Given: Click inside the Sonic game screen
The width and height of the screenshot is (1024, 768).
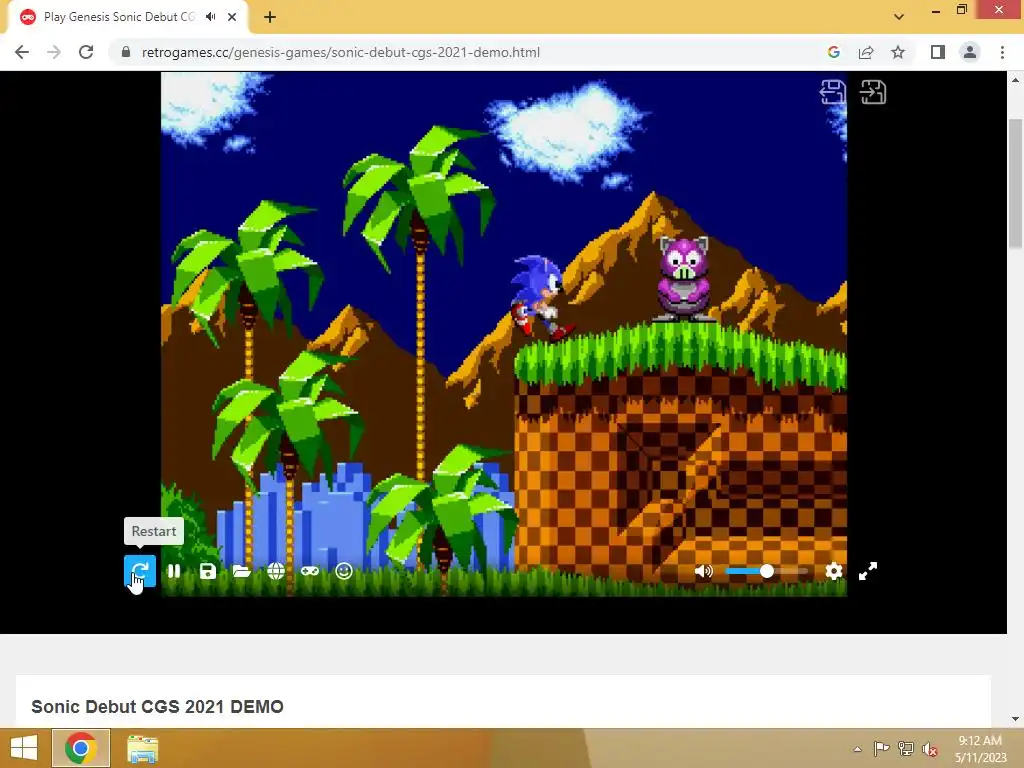Looking at the screenshot, I should coord(504,334).
